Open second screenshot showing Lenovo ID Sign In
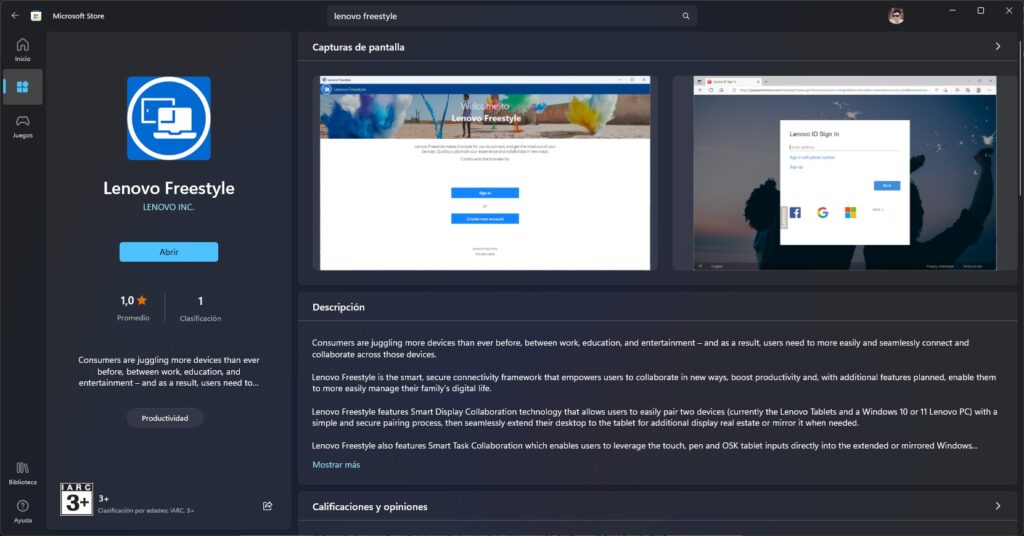The image size is (1024, 536). click(x=834, y=172)
